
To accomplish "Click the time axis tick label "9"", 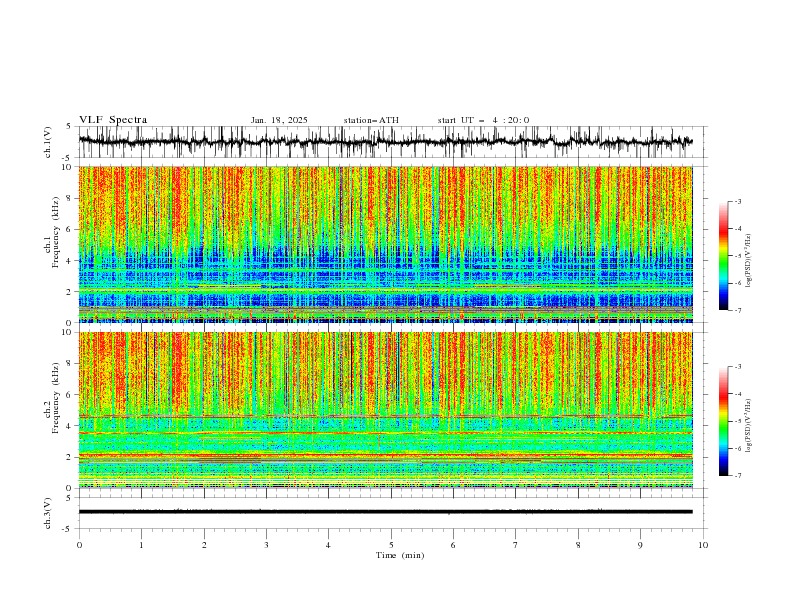I will point(640,545).
